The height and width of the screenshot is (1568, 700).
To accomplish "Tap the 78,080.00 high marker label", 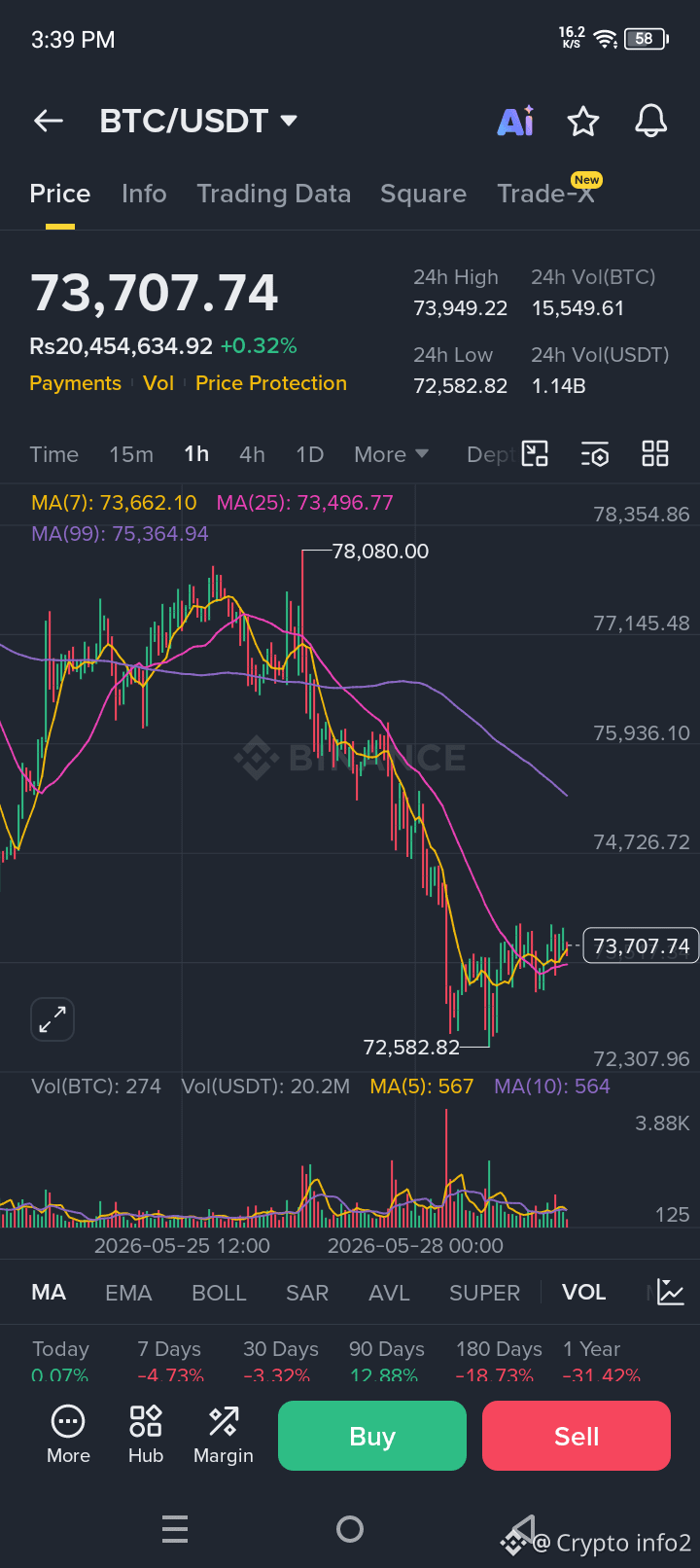I will coord(380,552).
